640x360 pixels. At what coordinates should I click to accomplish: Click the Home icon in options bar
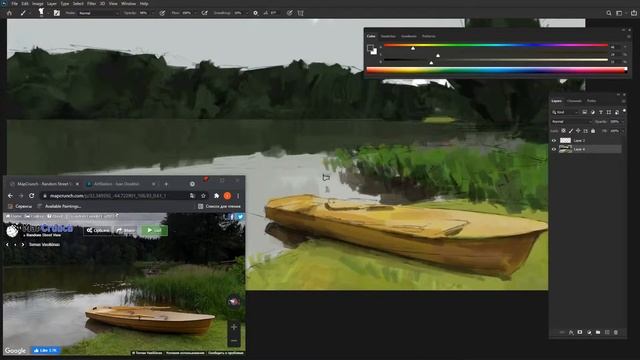point(9,13)
